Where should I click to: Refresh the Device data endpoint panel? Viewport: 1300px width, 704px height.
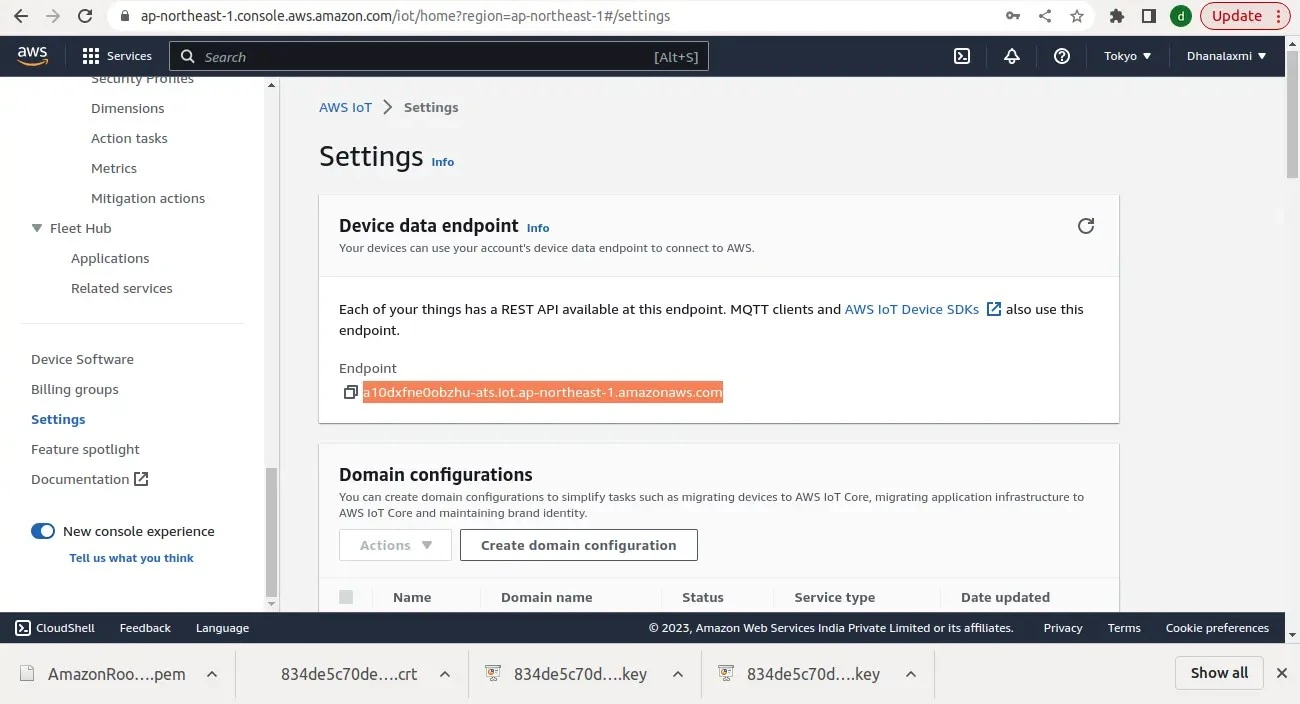1086,226
